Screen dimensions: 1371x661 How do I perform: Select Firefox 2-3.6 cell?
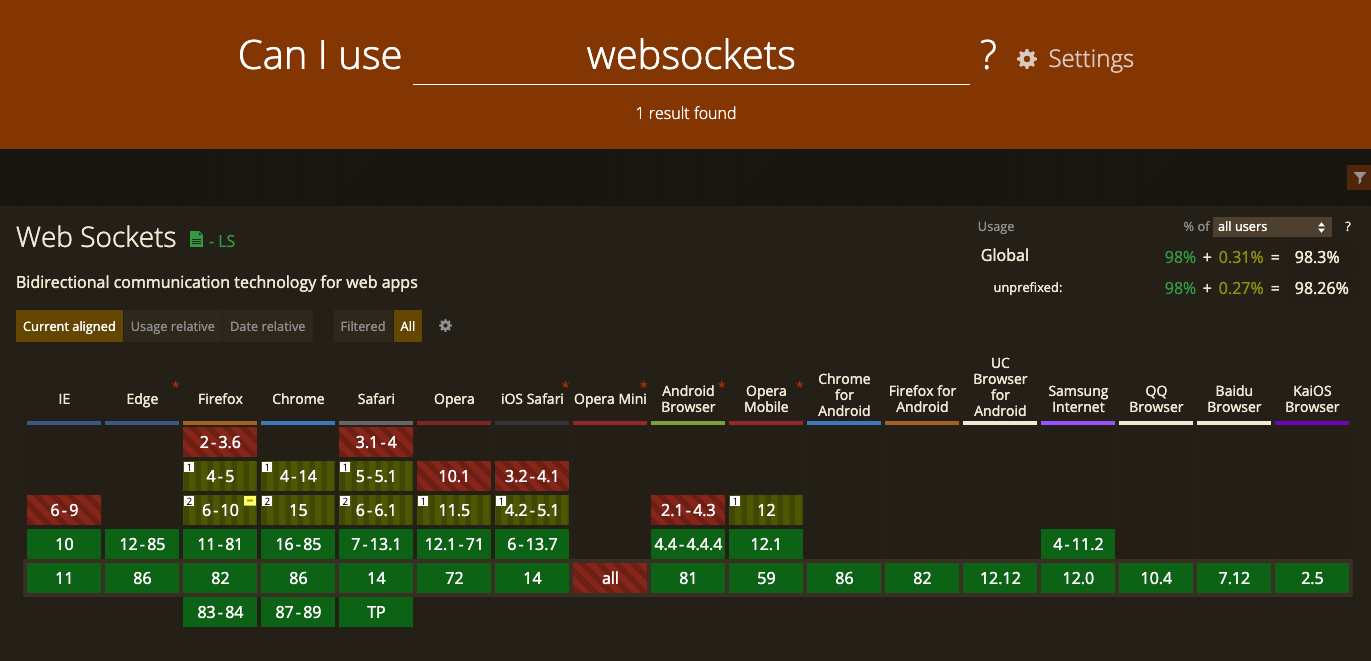tap(220, 442)
